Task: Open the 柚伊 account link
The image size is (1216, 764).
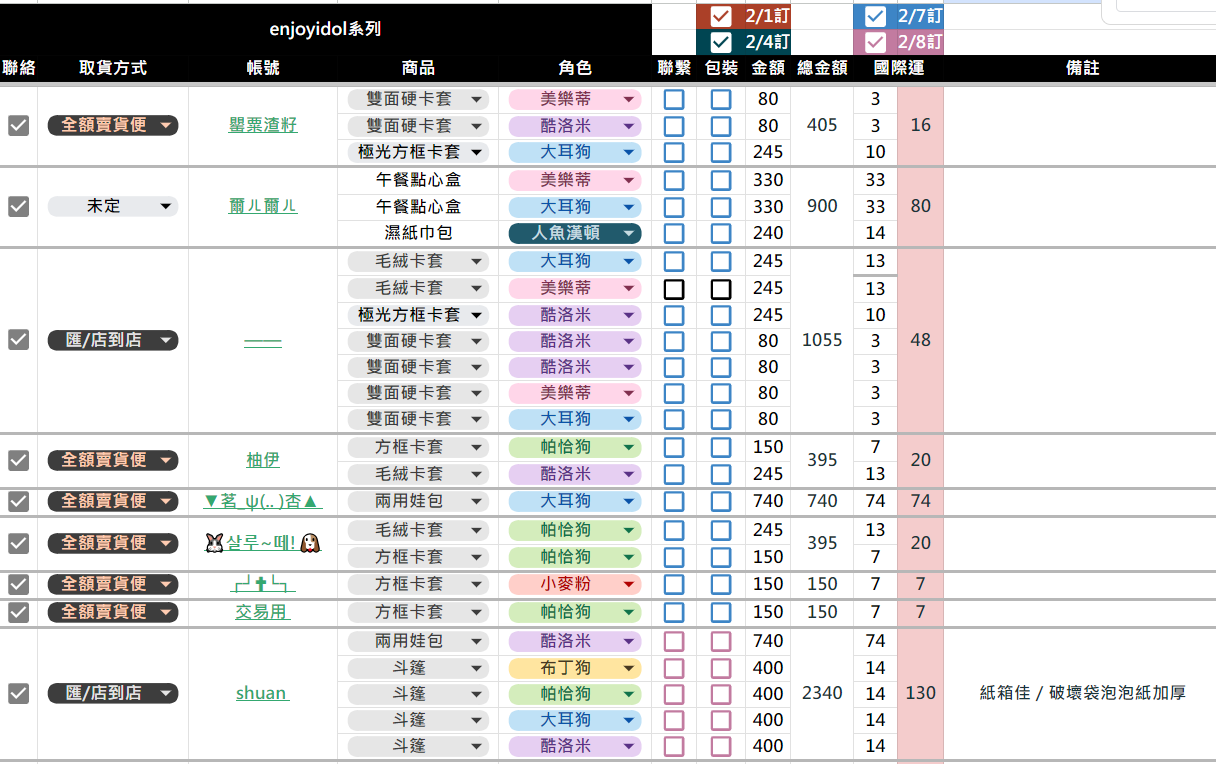Action: tap(262, 460)
